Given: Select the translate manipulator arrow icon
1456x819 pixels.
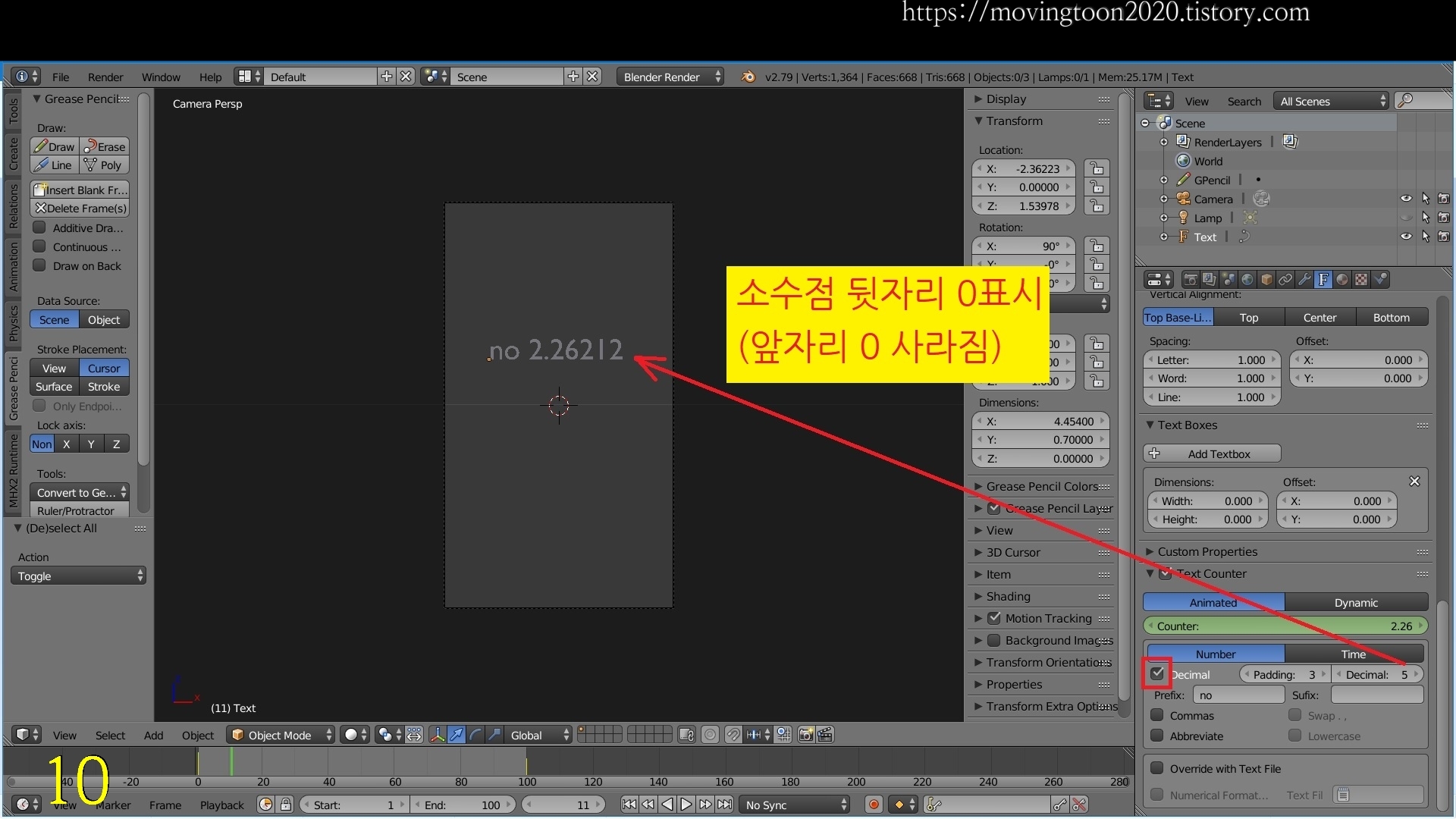Looking at the screenshot, I should point(457,735).
